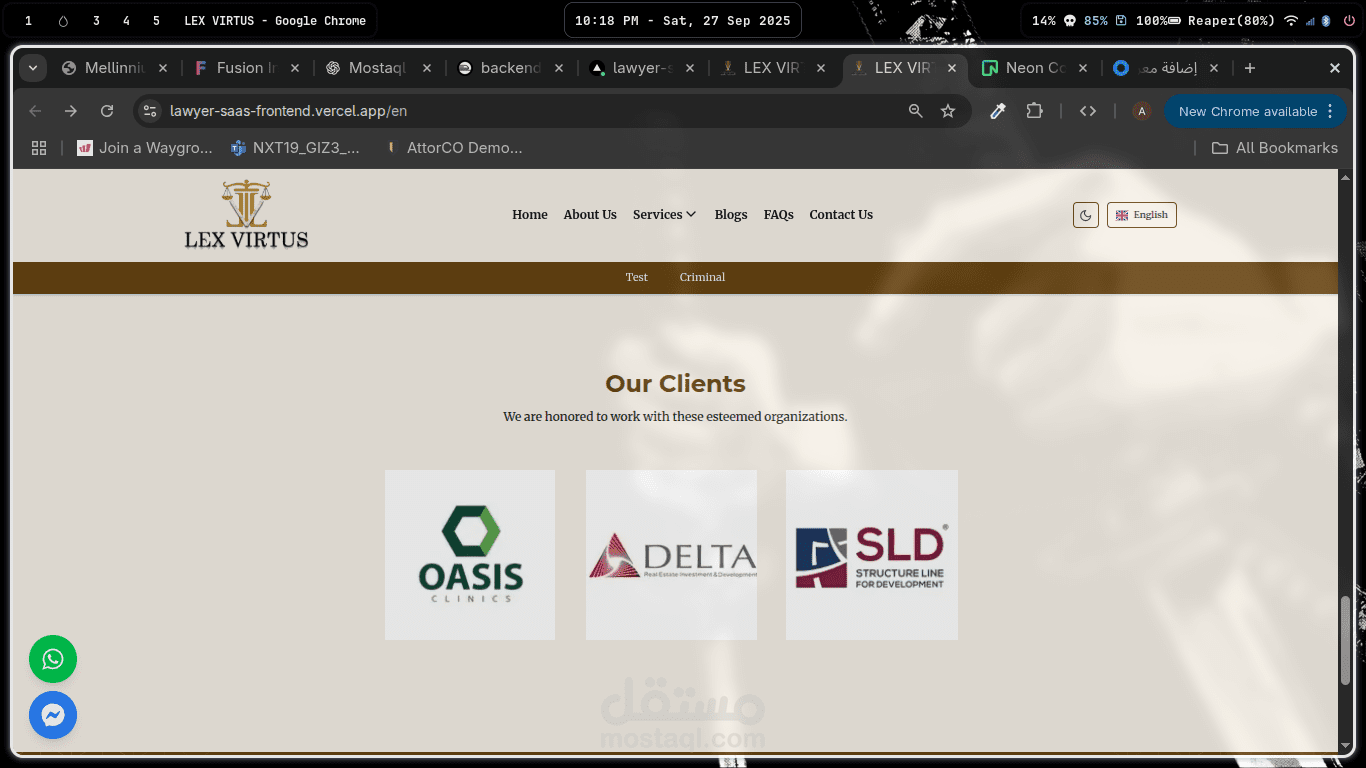Click the Bluetooth icon in system bar
Image resolution: width=1366 pixels, height=768 pixels.
click(x=1326, y=20)
